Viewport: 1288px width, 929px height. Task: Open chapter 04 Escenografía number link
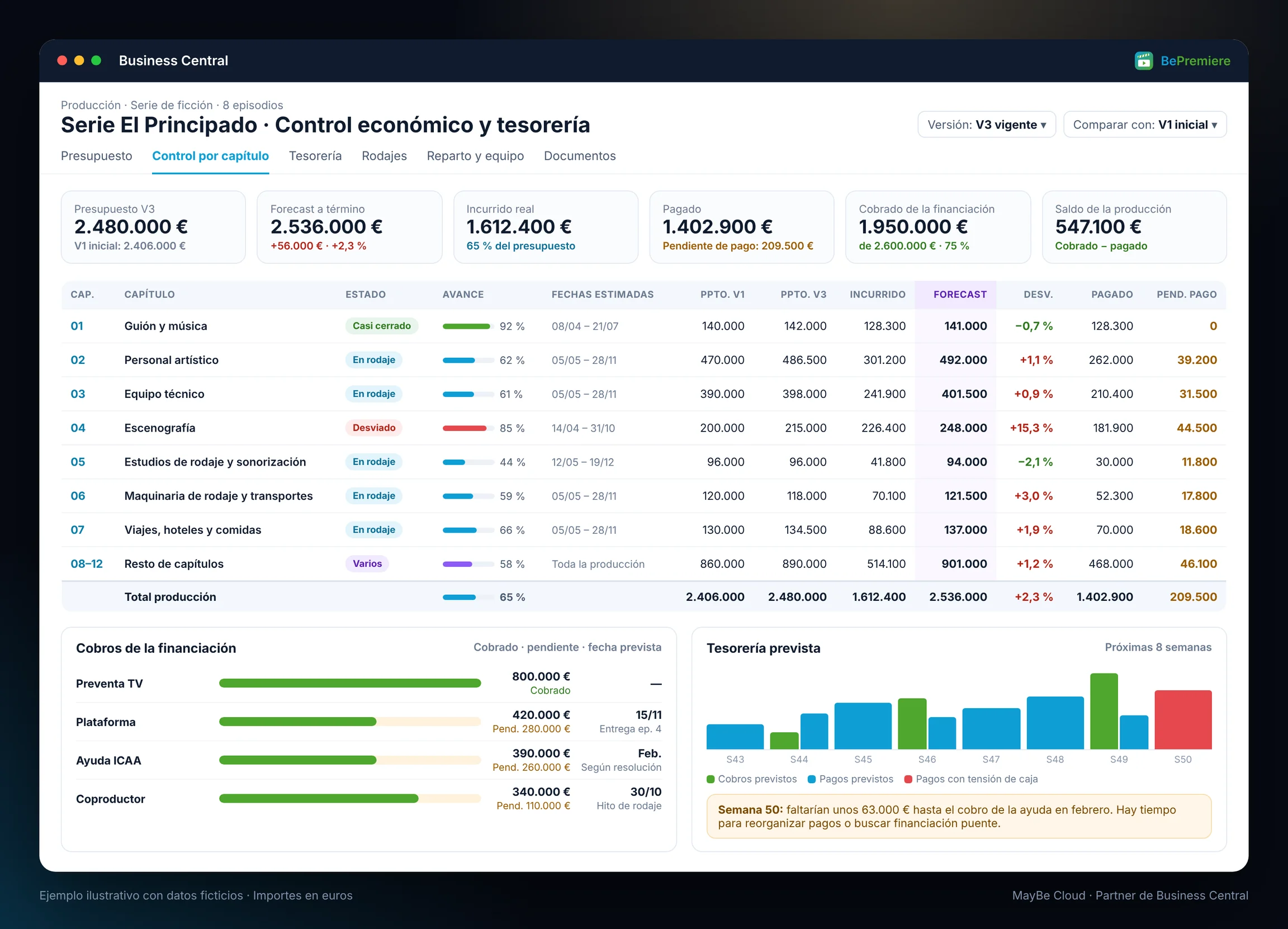[x=78, y=428]
